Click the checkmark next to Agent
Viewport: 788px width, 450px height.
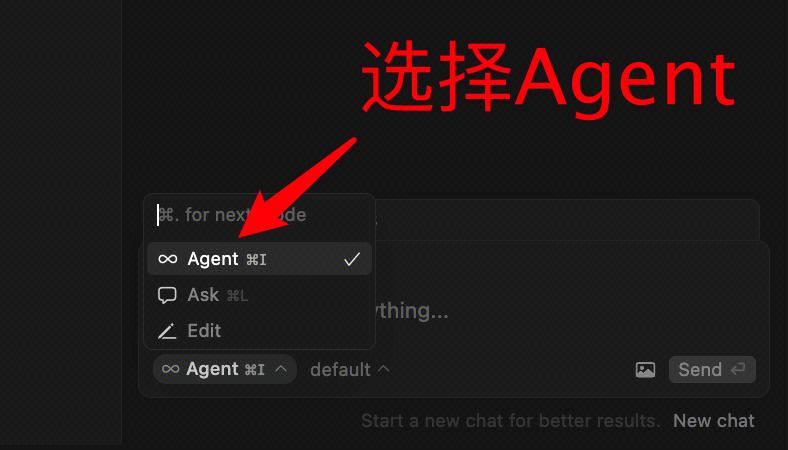tap(352, 259)
